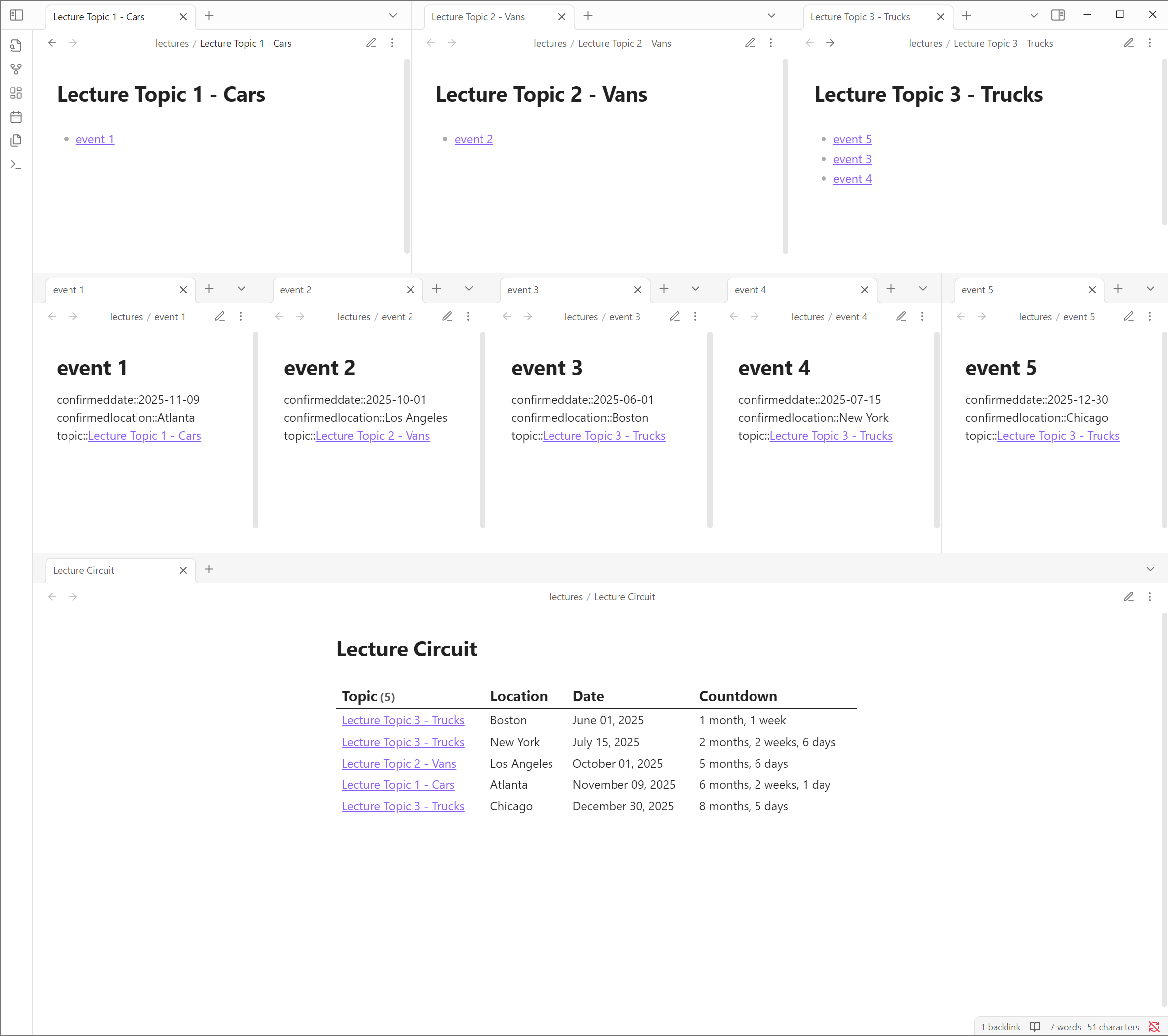The height and width of the screenshot is (1036, 1168).
Task: Click the scrollbar in event 3 pane
Action: 710,430
